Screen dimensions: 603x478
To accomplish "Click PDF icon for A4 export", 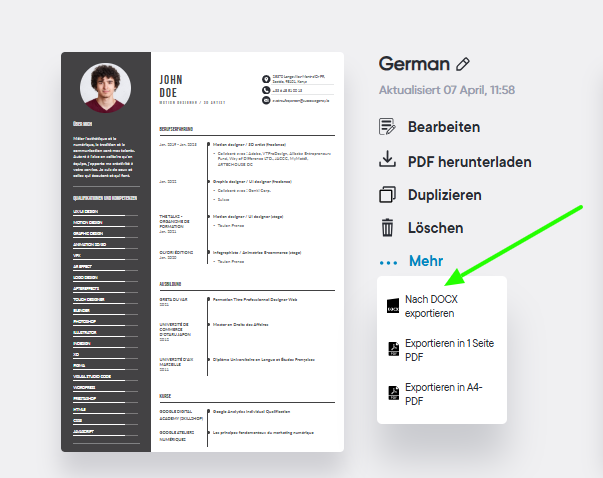I will [x=393, y=393].
